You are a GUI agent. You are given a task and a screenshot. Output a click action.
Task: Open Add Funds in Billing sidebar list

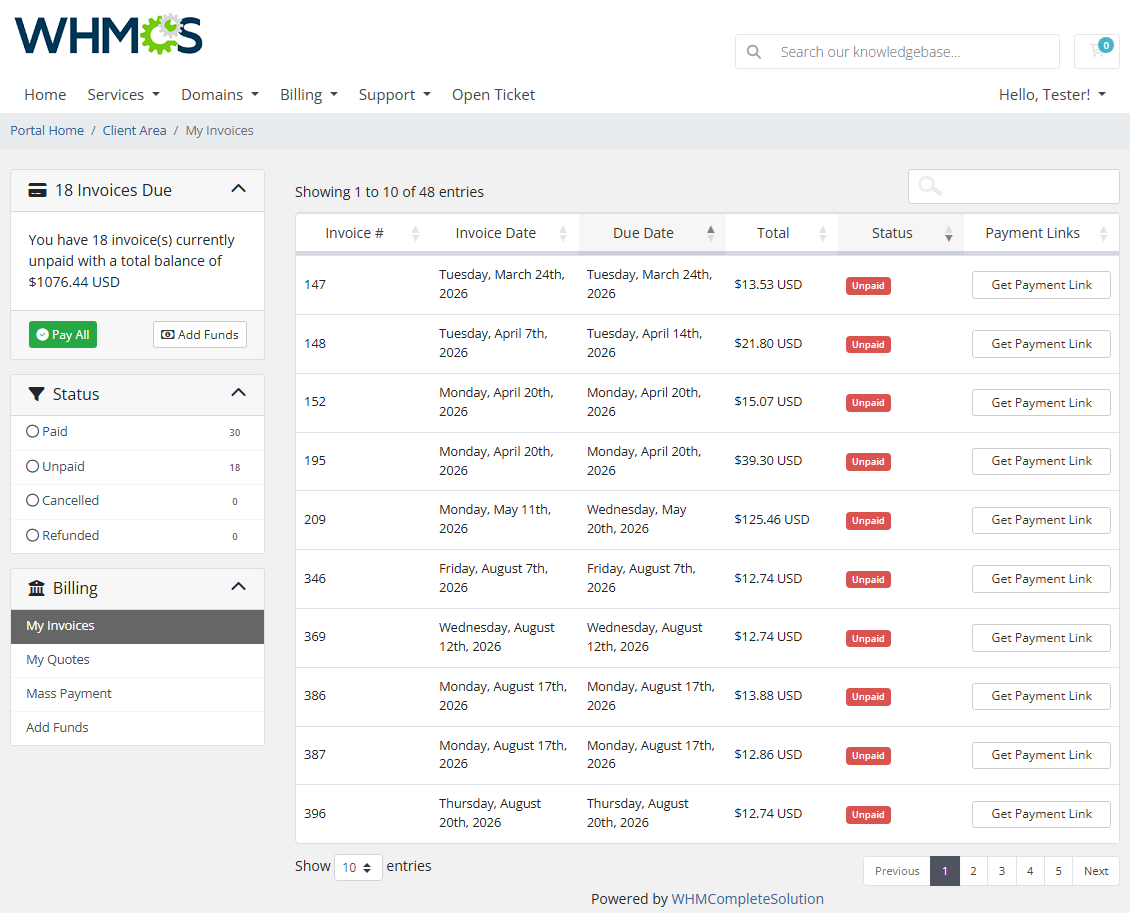[137, 728]
